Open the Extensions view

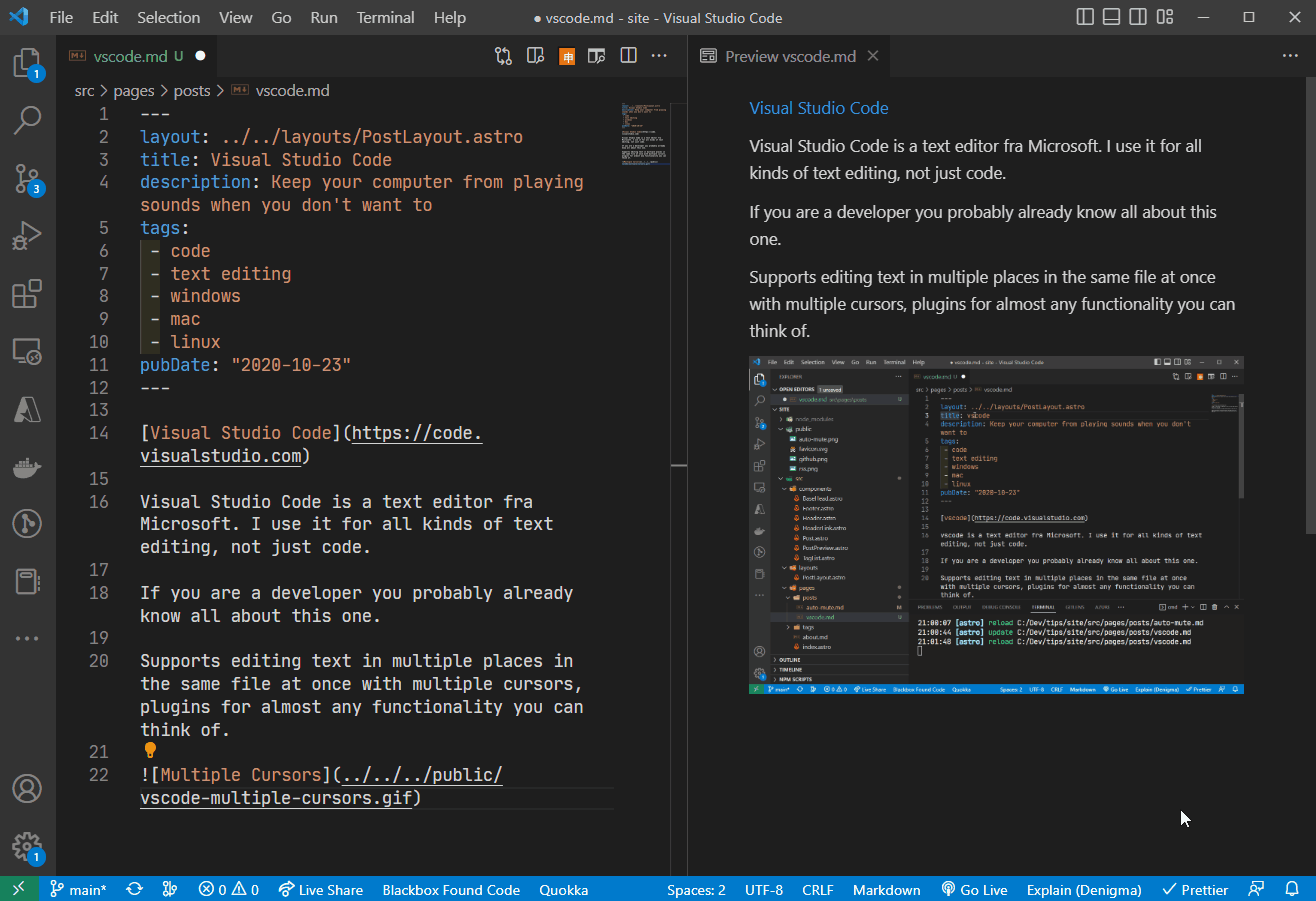[x=27, y=294]
